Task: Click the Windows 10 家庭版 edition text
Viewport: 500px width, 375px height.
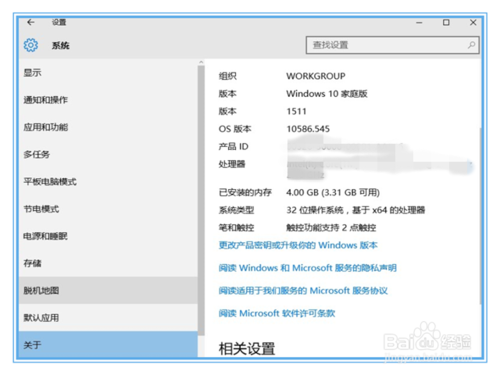Action: (x=327, y=94)
